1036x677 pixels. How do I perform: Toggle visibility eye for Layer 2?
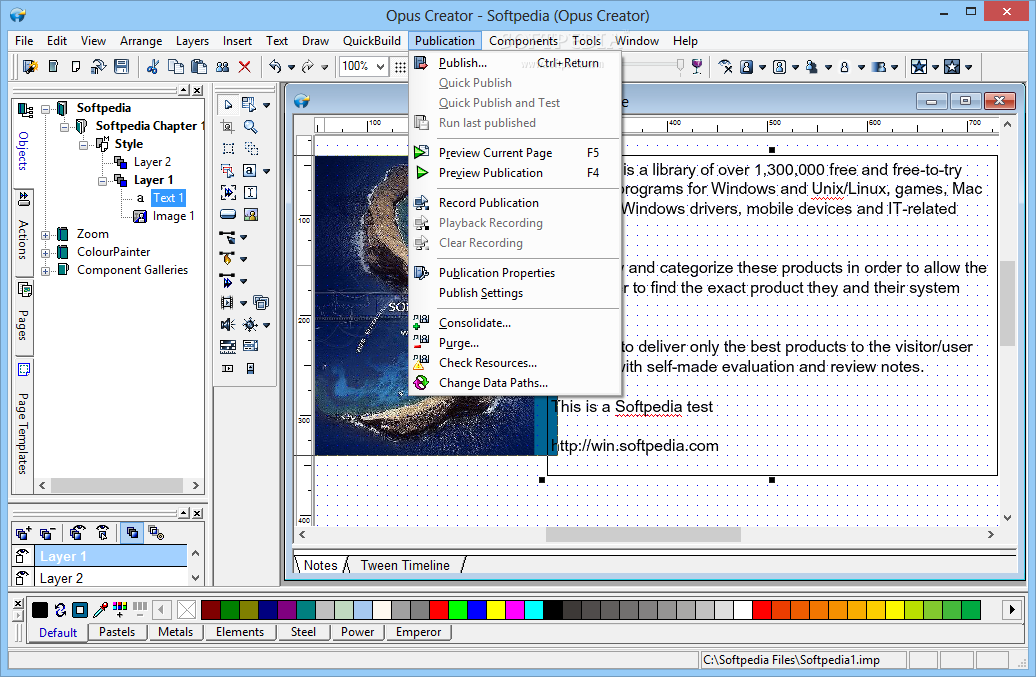(x=21, y=578)
